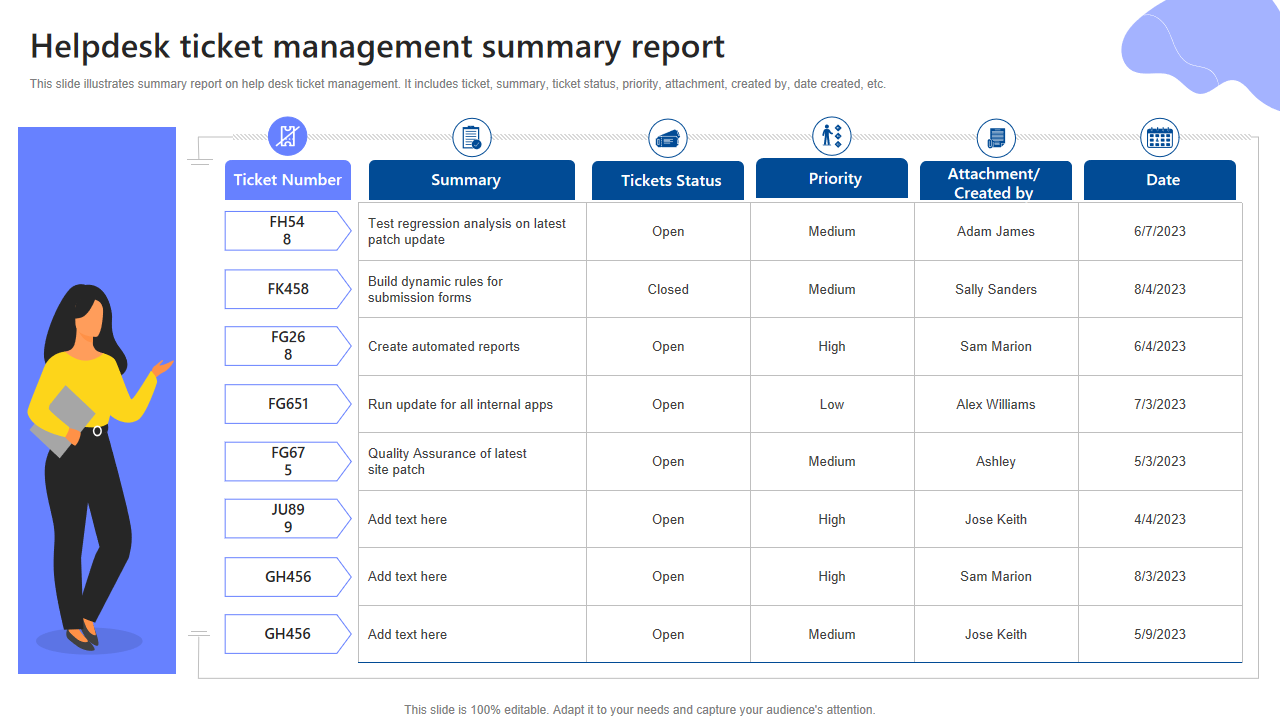Viewport: 1280px width, 720px height.
Task: Click the clipboard icon above Summary
Action: click(x=472, y=137)
